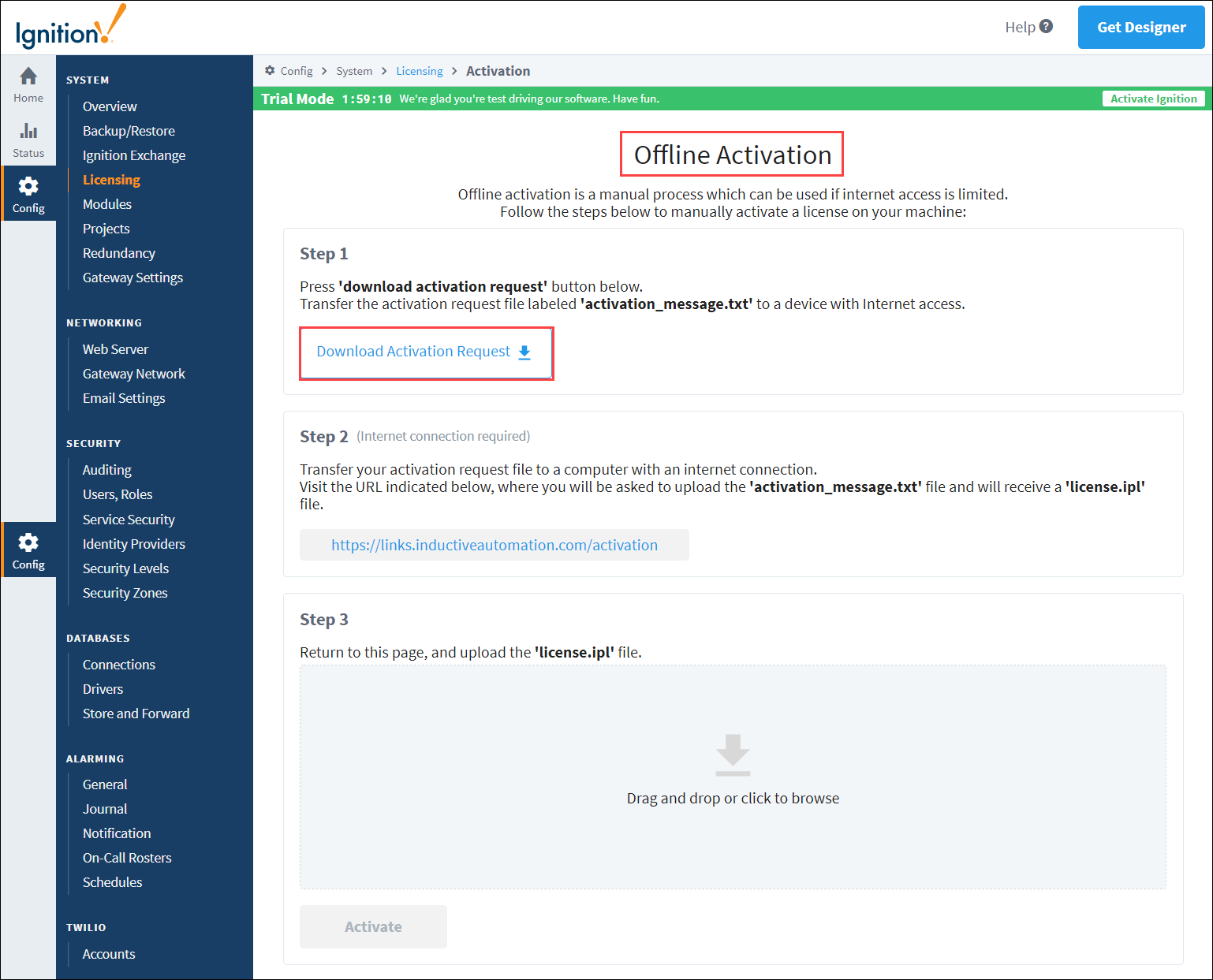This screenshot has height=980, width=1213.
Task: Click the Get Designer button
Action: (1141, 28)
